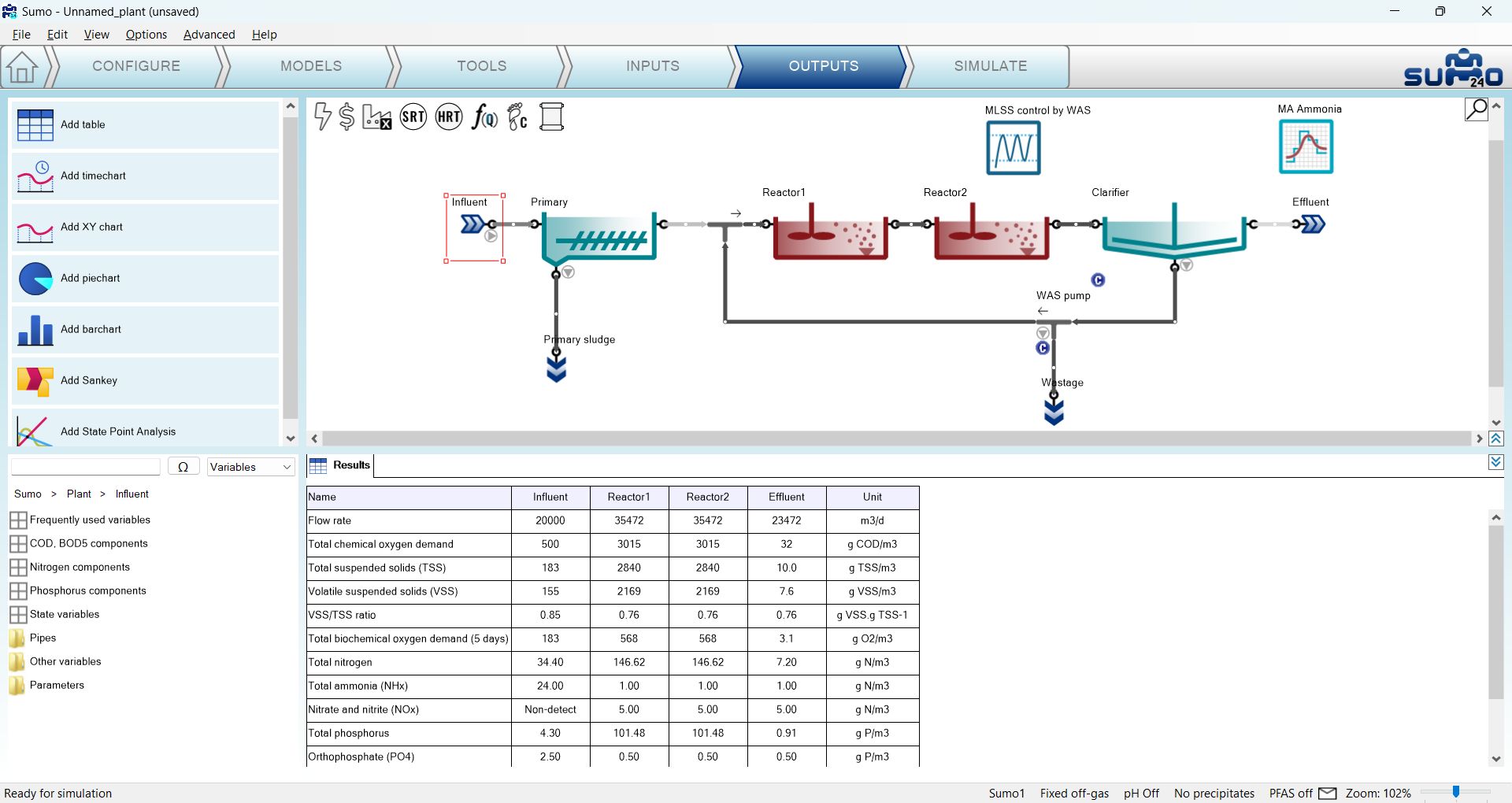Open the Edit menu
Image resolution: width=1512 pixels, height=803 pixels.
pos(57,35)
